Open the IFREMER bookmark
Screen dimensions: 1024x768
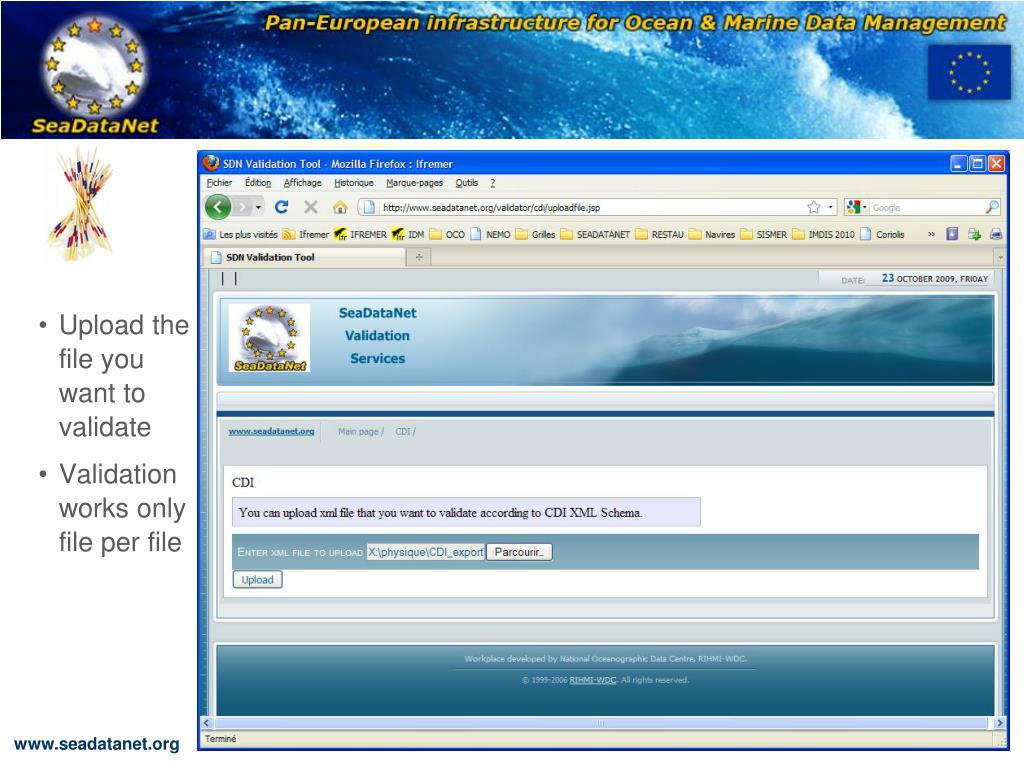coord(360,234)
